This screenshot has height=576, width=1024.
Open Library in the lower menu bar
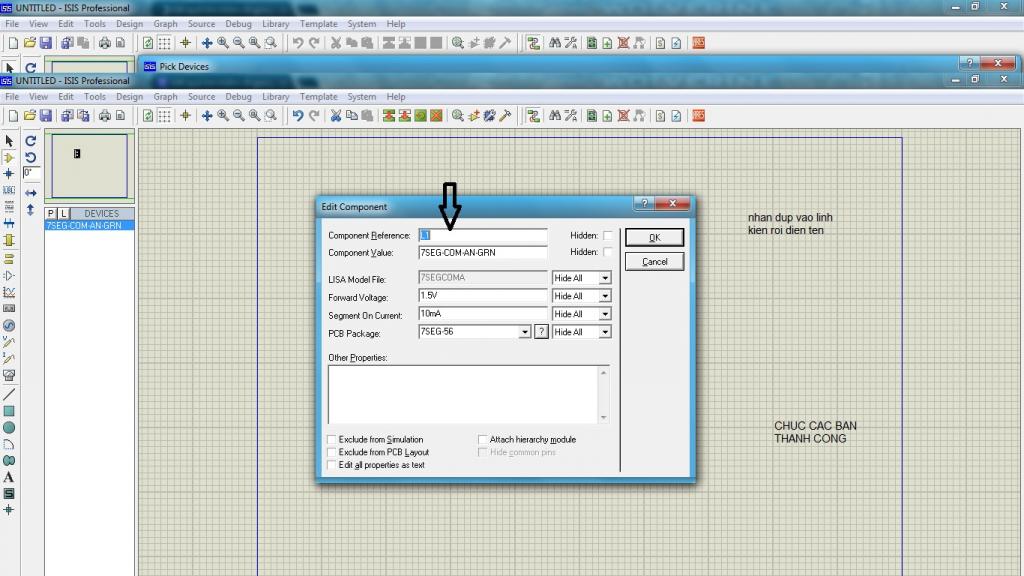pyautogui.click(x=276, y=97)
